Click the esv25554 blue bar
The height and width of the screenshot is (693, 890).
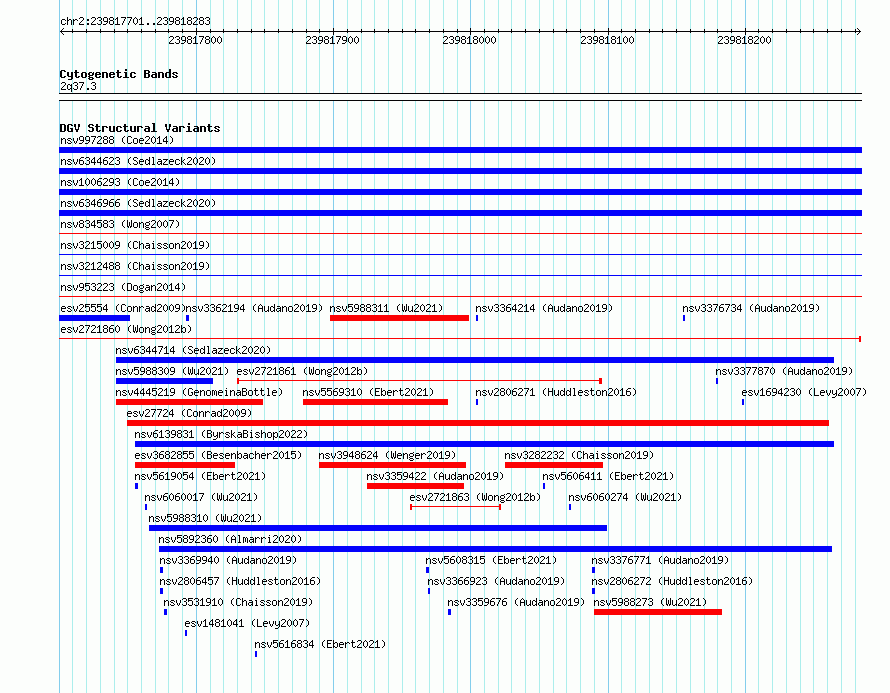[x=95, y=318]
